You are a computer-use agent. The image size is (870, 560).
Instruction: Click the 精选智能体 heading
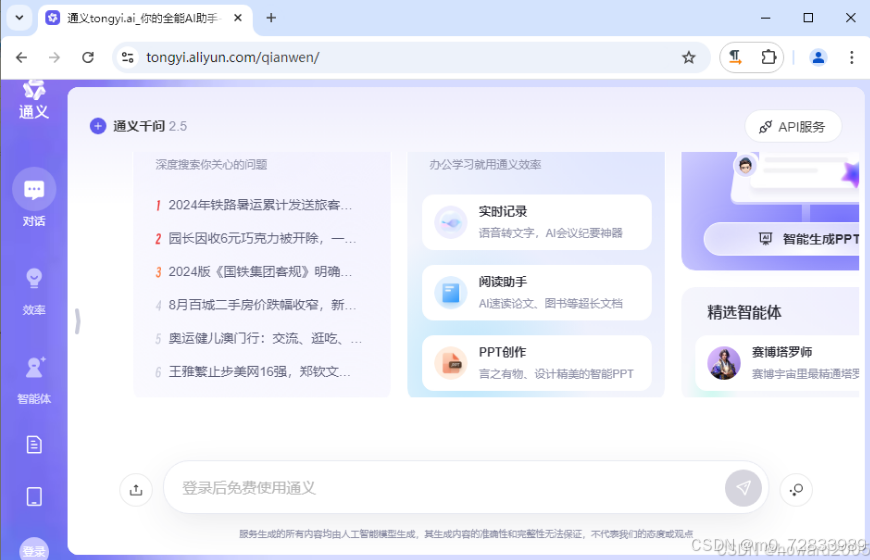pyautogui.click(x=744, y=312)
